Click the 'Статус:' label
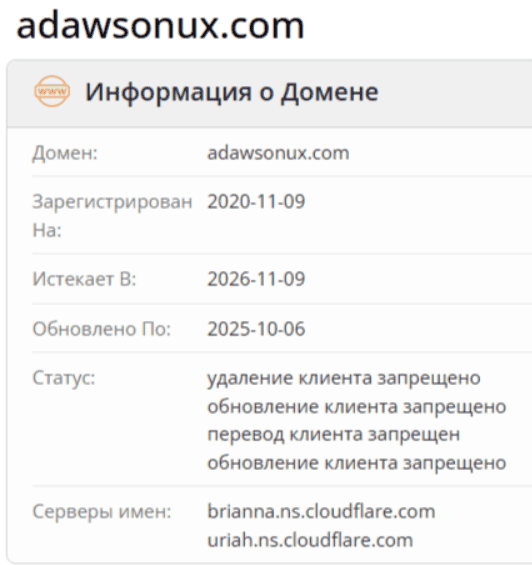Viewport: 532px width, 565px height. [64, 378]
